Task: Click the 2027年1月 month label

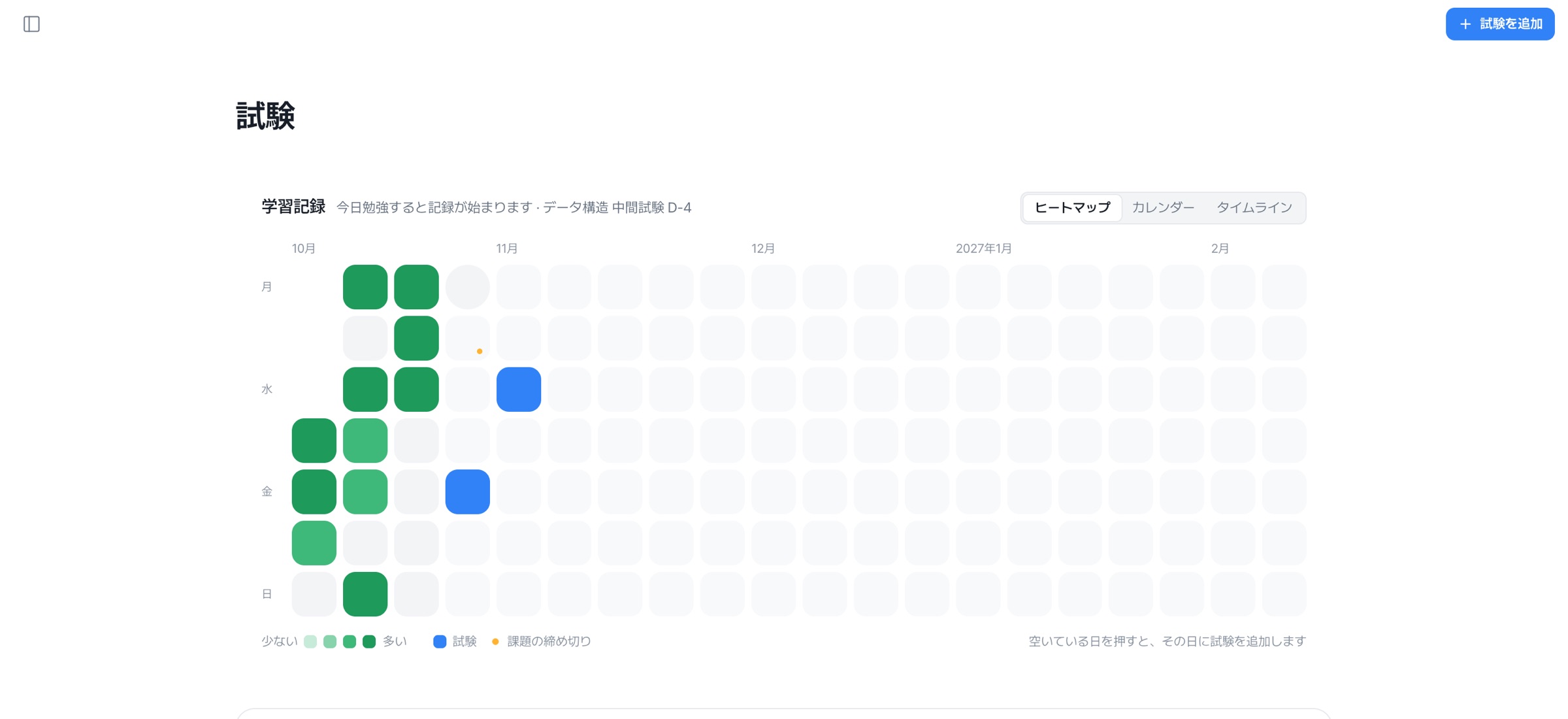Action: pos(984,248)
